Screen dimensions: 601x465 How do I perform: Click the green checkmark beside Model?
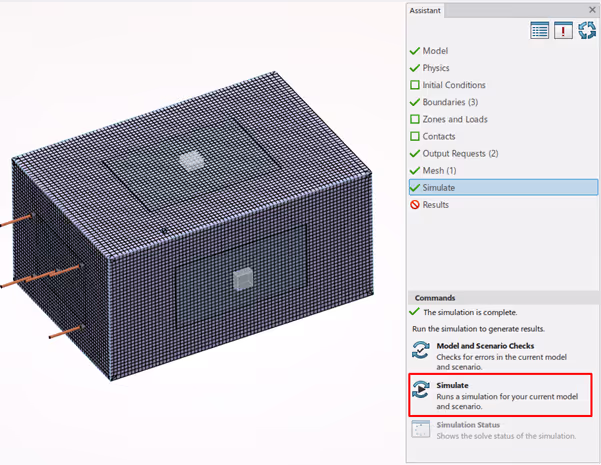click(x=415, y=51)
